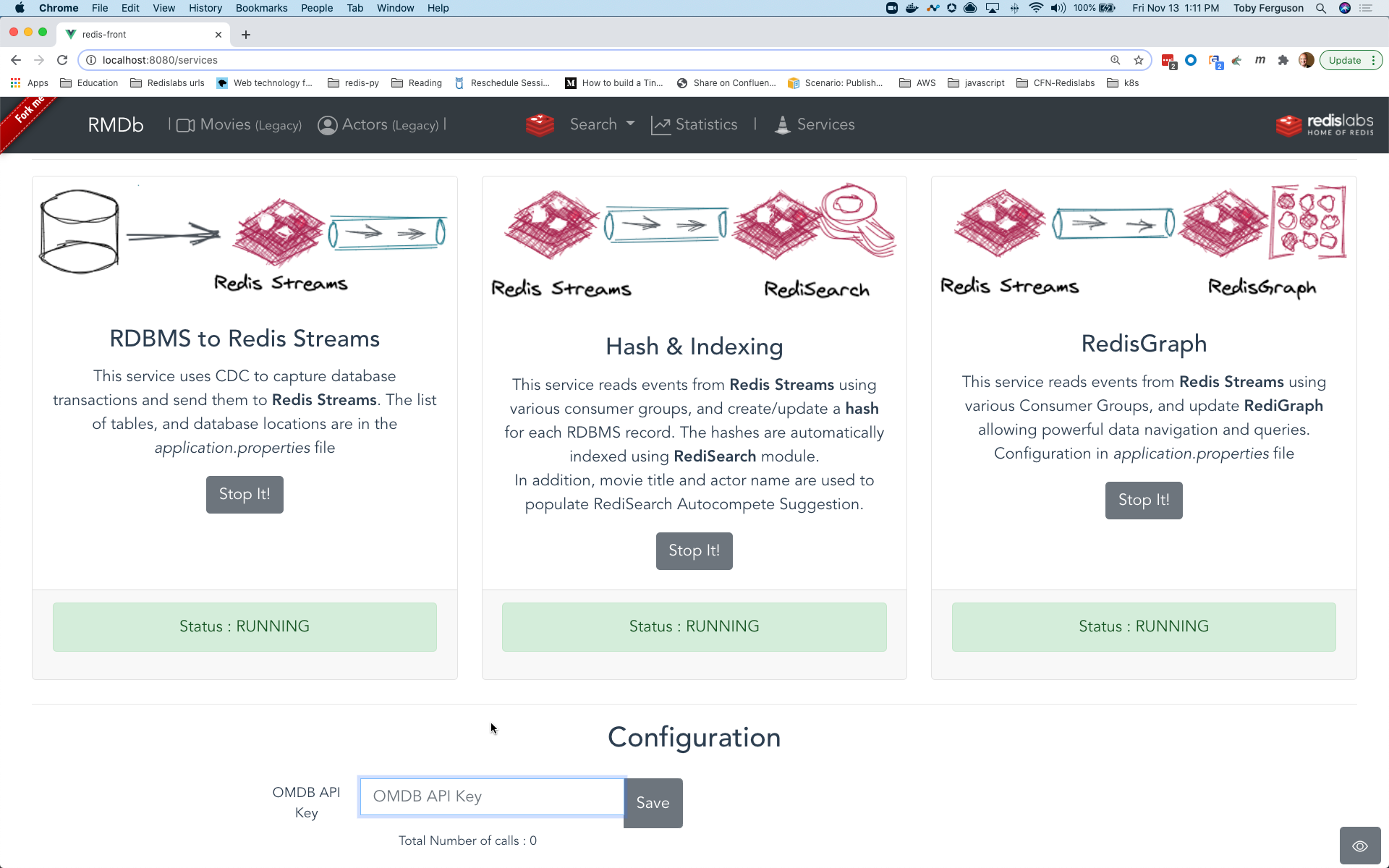Toggle the eye visibility button
The width and height of the screenshot is (1389, 868).
pos(1360,846)
